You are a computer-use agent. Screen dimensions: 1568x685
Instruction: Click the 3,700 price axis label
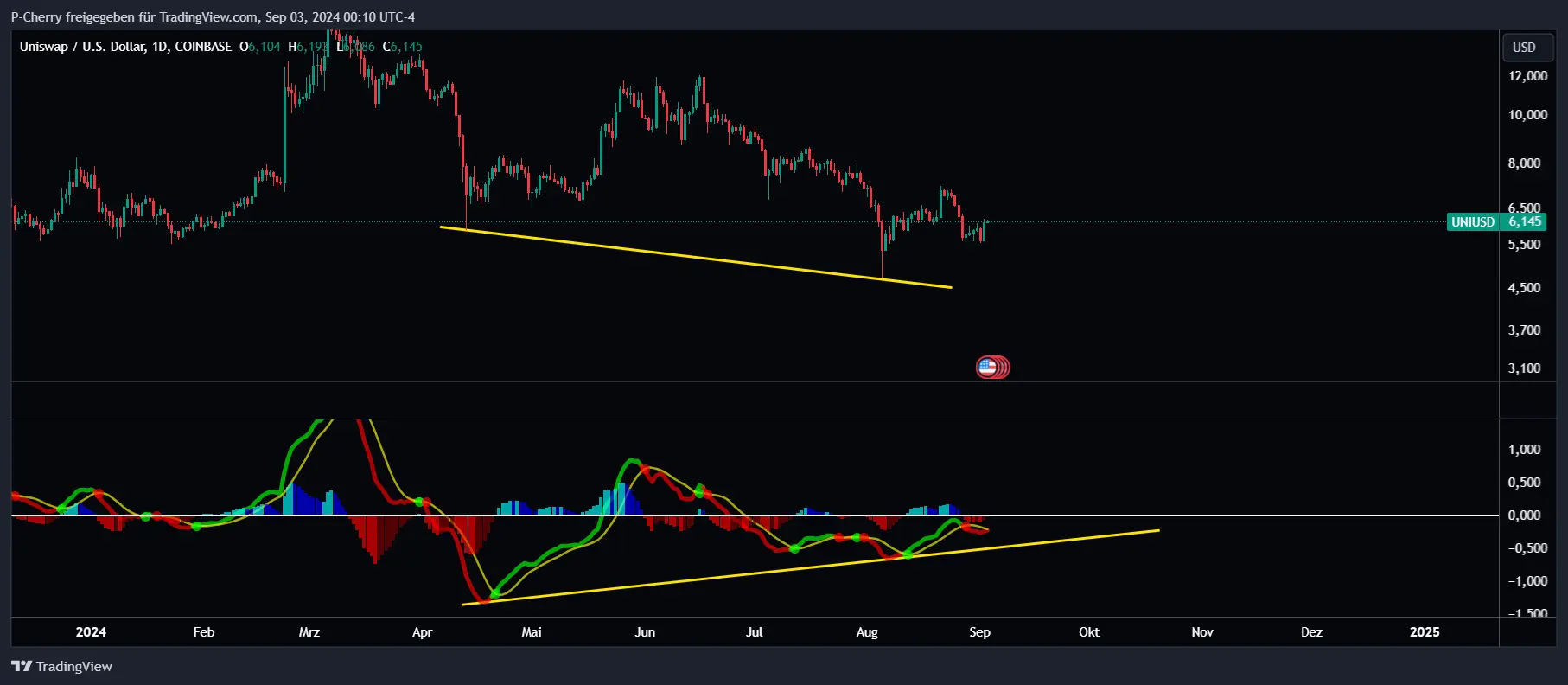pyautogui.click(x=1524, y=330)
